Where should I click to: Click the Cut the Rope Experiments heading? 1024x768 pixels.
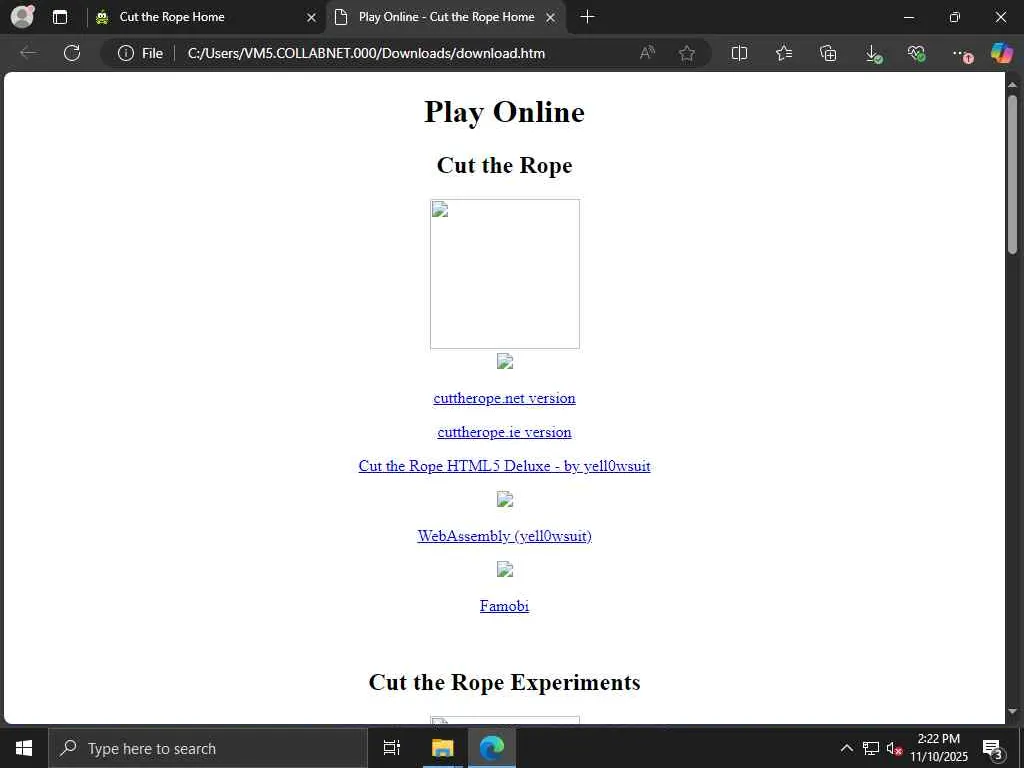click(x=504, y=682)
